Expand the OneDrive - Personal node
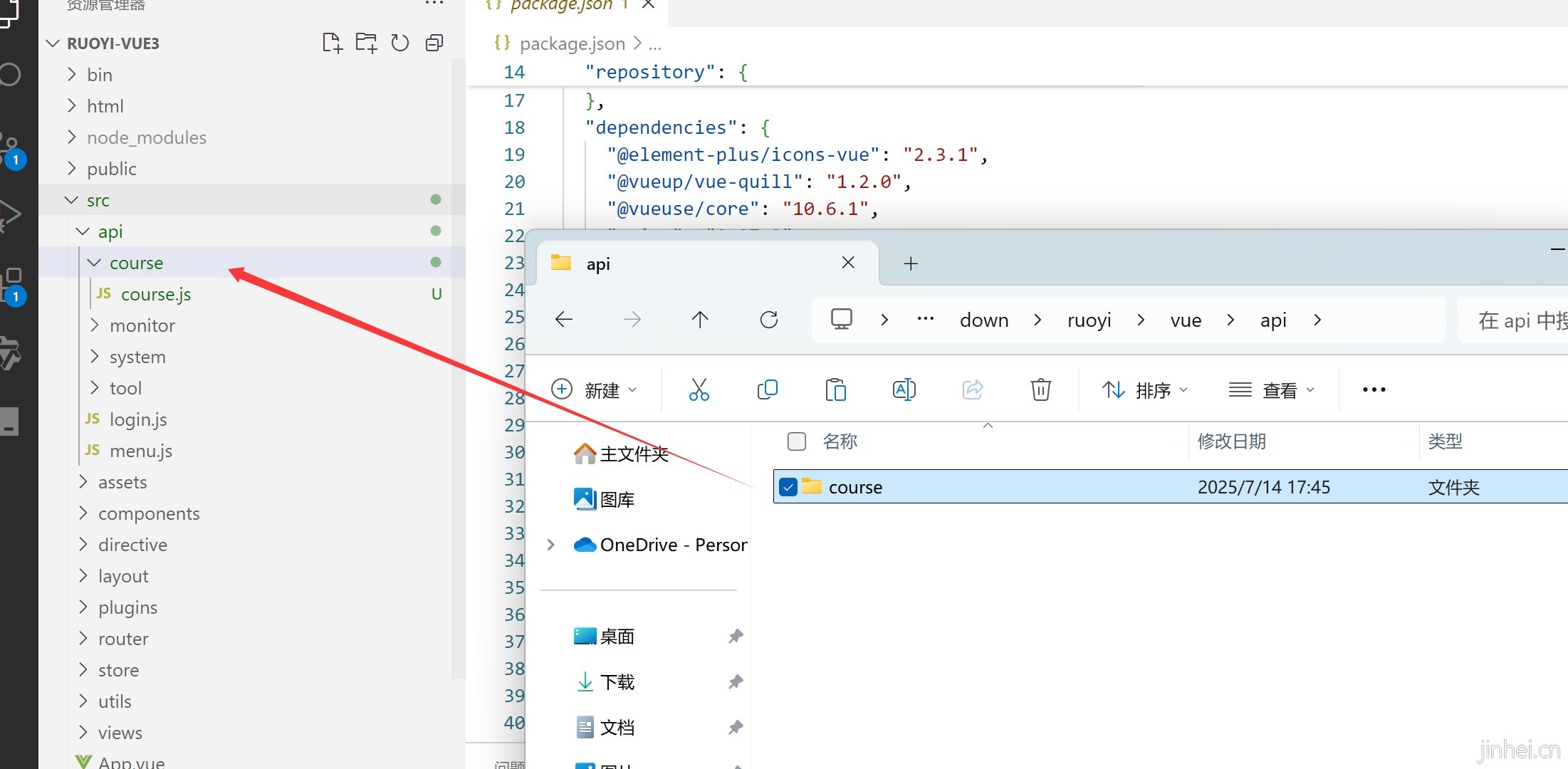The width and height of the screenshot is (1568, 769). click(x=550, y=545)
